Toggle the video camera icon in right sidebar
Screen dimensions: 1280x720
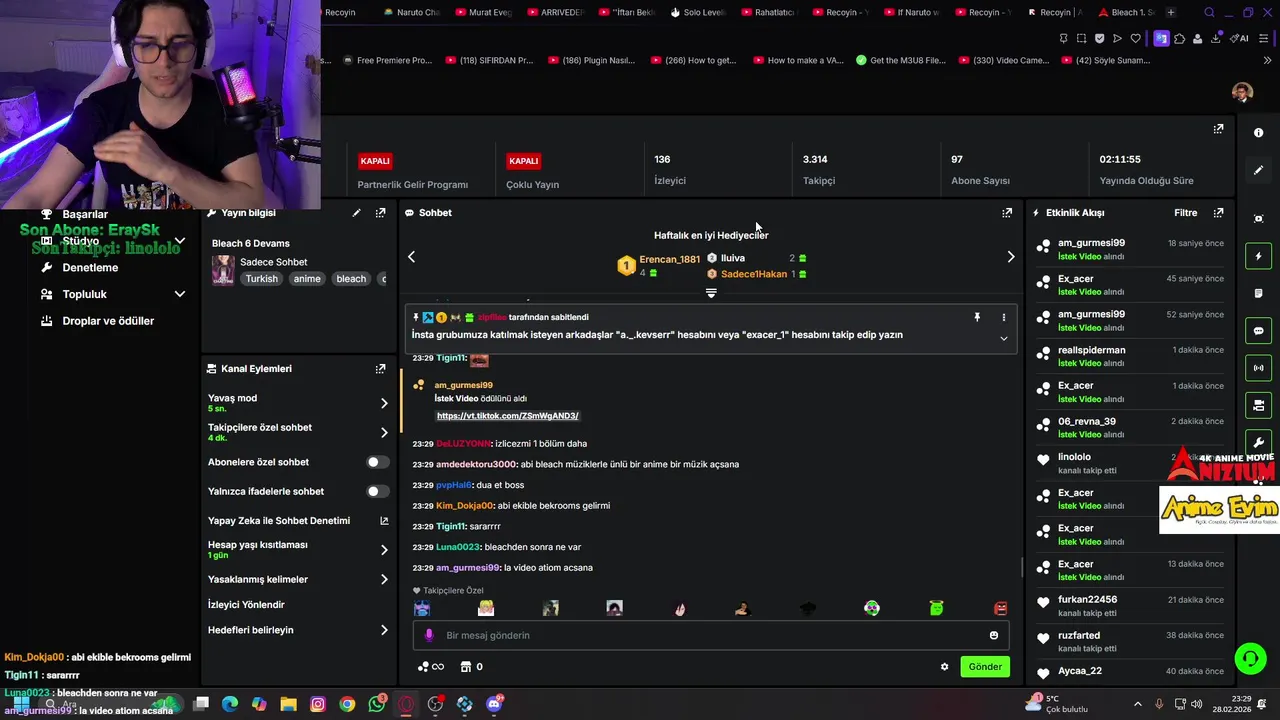pos(1258,405)
